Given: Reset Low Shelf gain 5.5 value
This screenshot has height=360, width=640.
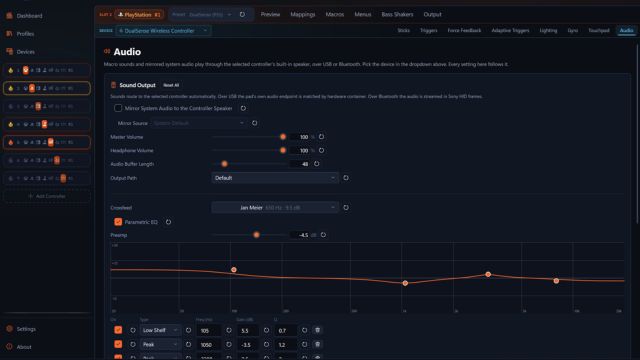Looking at the screenshot, I should click(x=267, y=330).
